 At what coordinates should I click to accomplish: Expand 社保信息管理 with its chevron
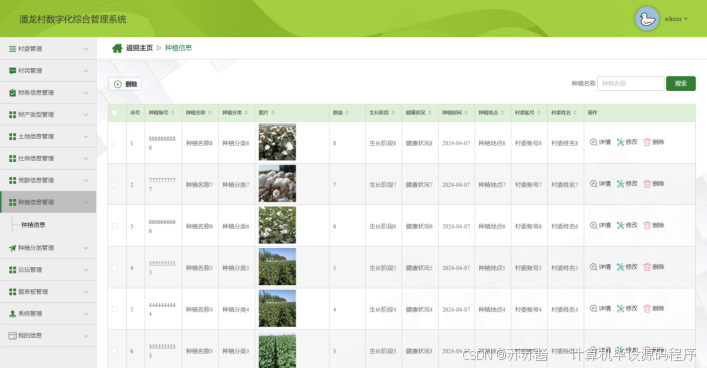(86, 158)
